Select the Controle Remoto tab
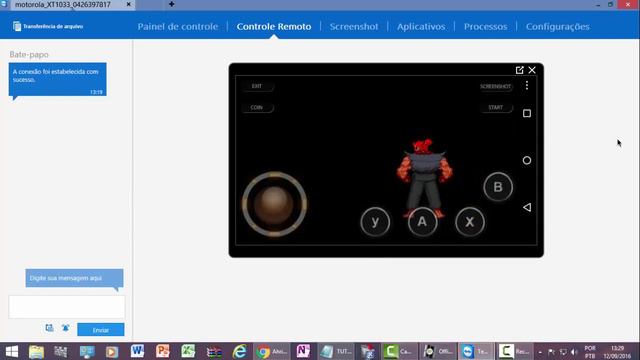Screen dimensions: 640x360 (x=274, y=27)
